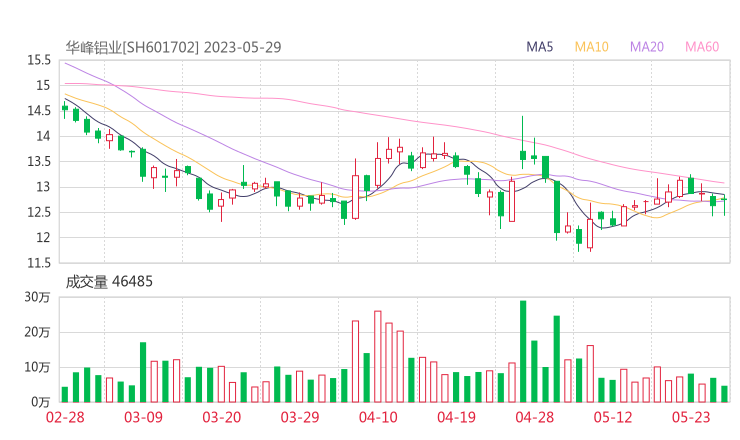Viewport: 740px width, 440px height.
Task: Click the stock title 华峰铝业[SH601702]
Action: pyautogui.click(x=133, y=47)
